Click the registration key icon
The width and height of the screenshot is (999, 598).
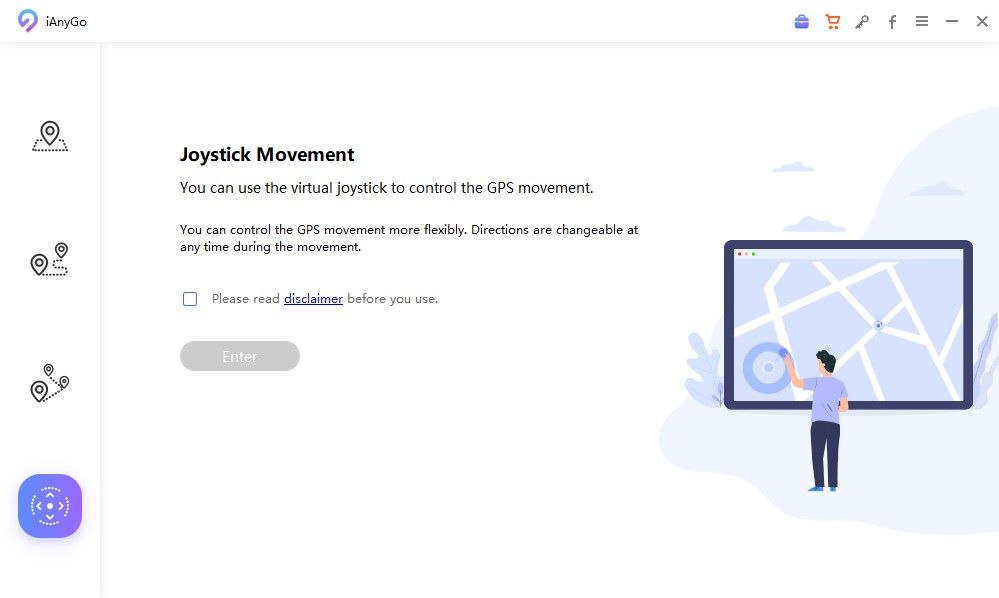[x=862, y=21]
